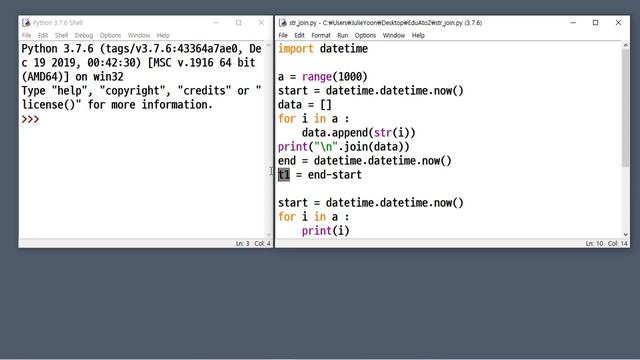Open Format menu in str_join.py editor

click(321, 36)
